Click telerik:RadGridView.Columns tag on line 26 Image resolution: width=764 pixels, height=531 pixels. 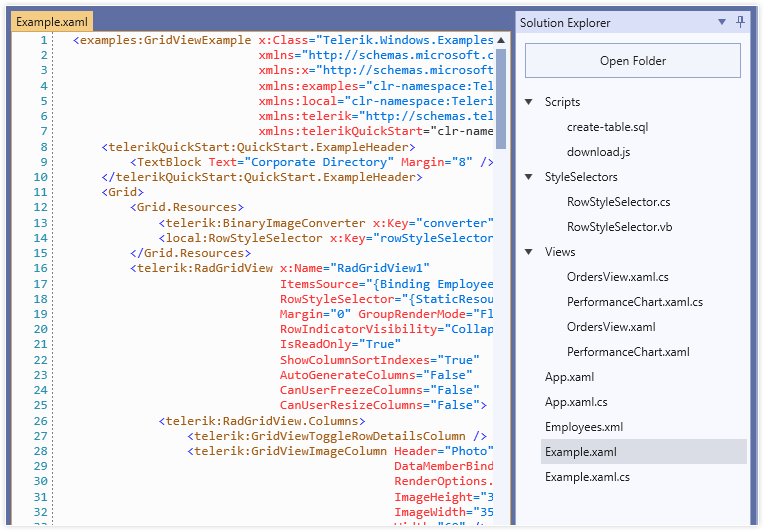tap(262, 421)
